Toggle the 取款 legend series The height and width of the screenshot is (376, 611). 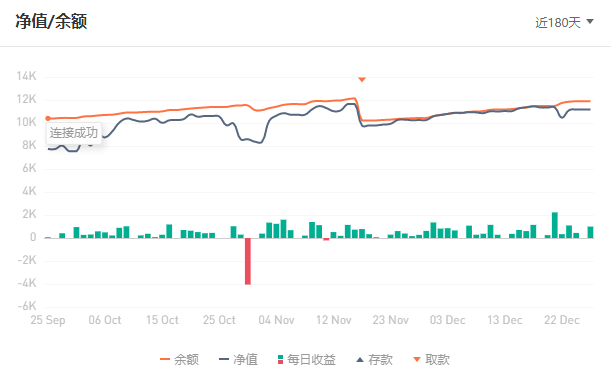pos(431,359)
